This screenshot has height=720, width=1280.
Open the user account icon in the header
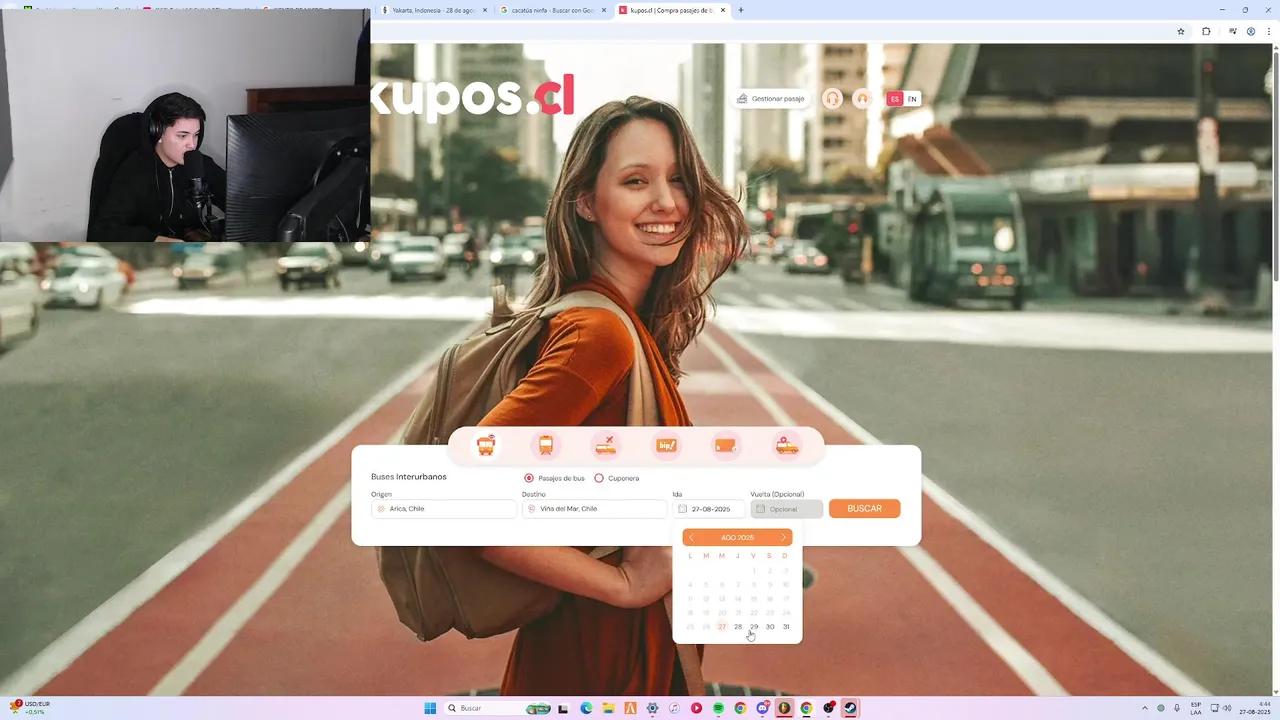pos(863,98)
